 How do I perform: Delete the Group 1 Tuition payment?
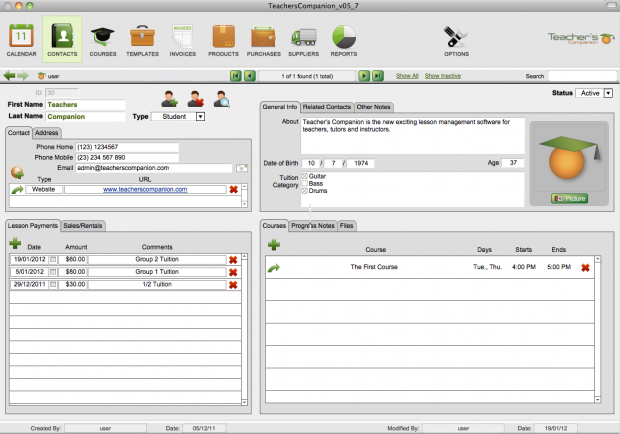[233, 272]
